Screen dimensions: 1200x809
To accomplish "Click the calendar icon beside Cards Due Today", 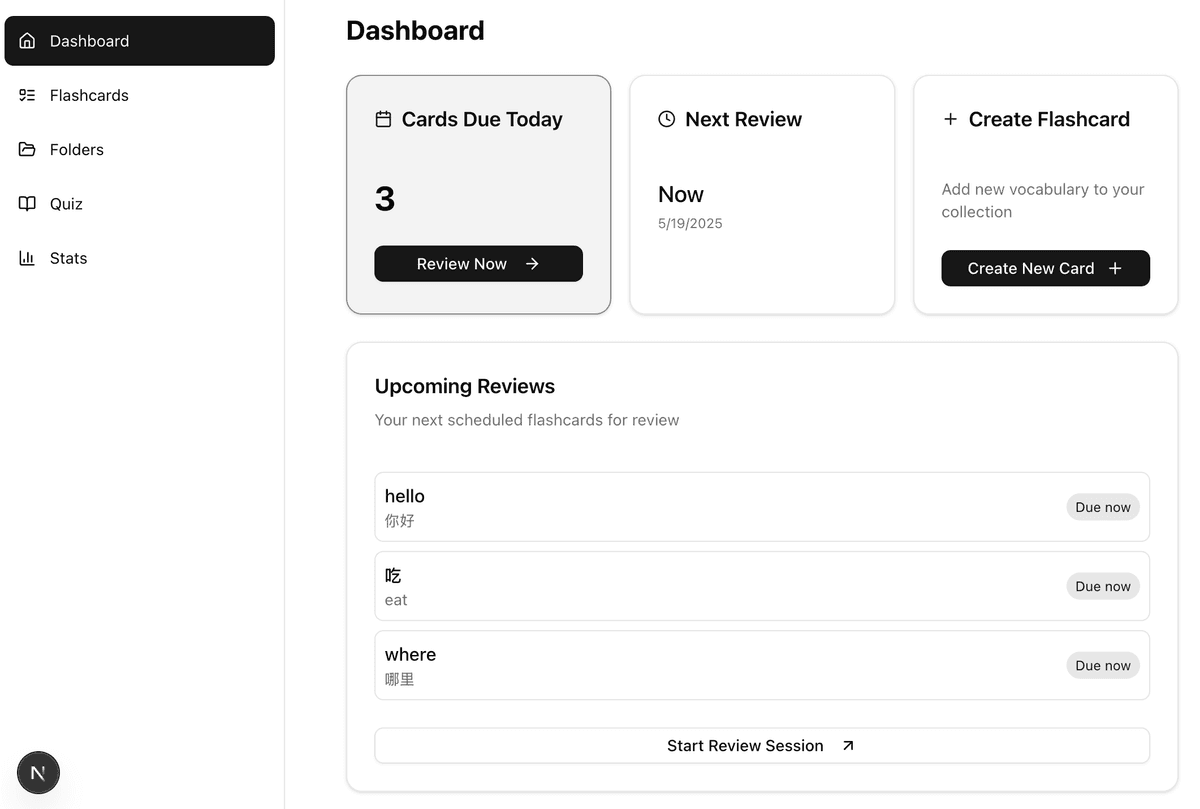I will pos(383,119).
